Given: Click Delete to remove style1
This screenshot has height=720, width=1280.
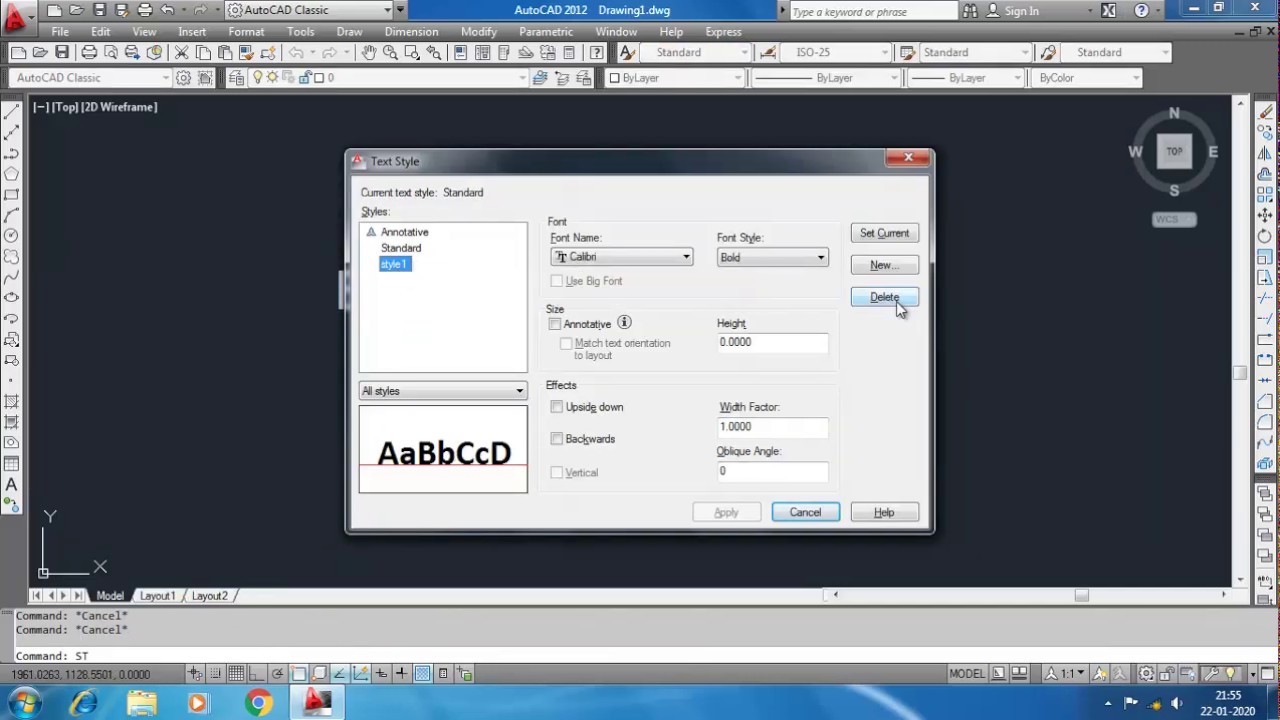Looking at the screenshot, I should (x=885, y=297).
